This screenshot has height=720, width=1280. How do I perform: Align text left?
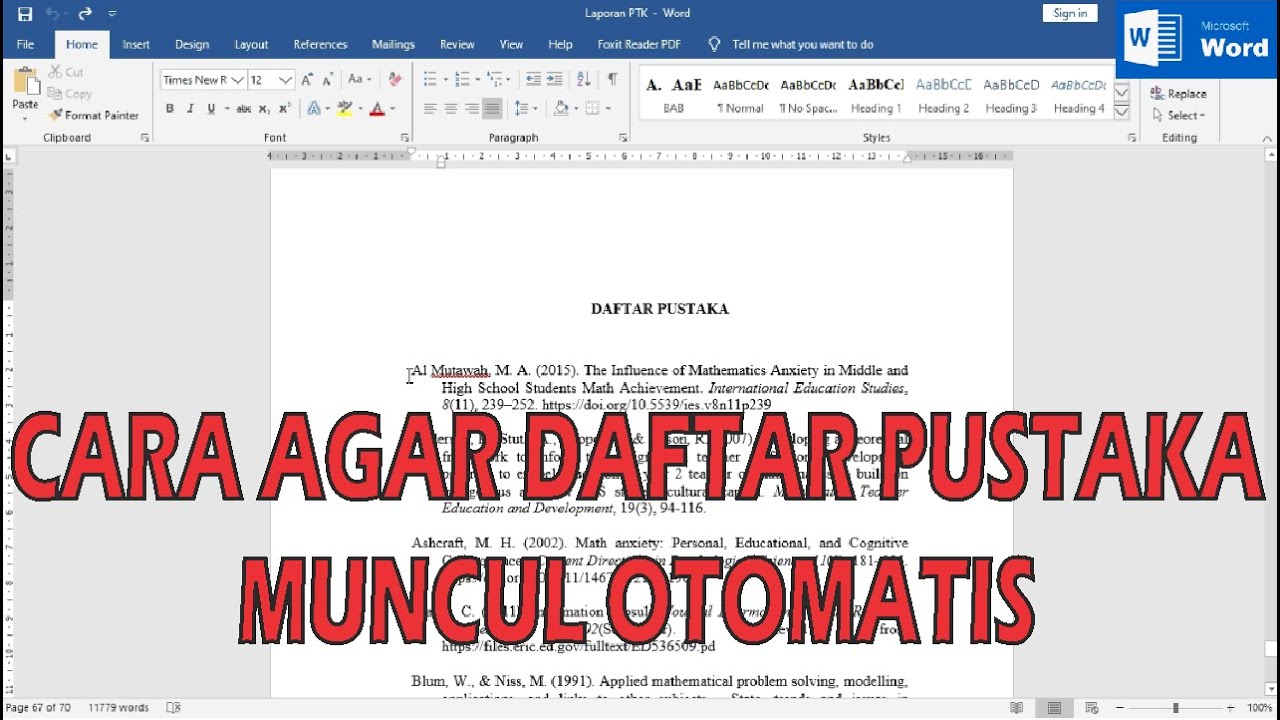pyautogui.click(x=430, y=108)
